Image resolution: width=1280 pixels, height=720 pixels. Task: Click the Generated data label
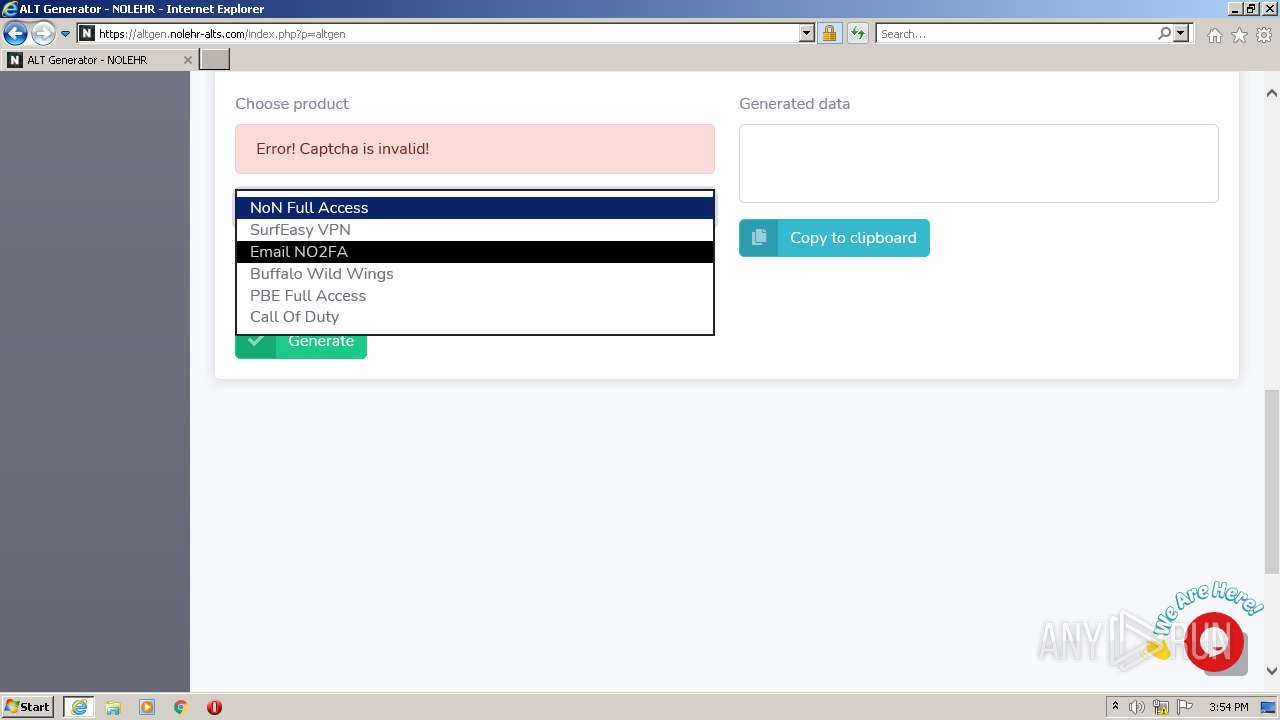[x=794, y=104]
